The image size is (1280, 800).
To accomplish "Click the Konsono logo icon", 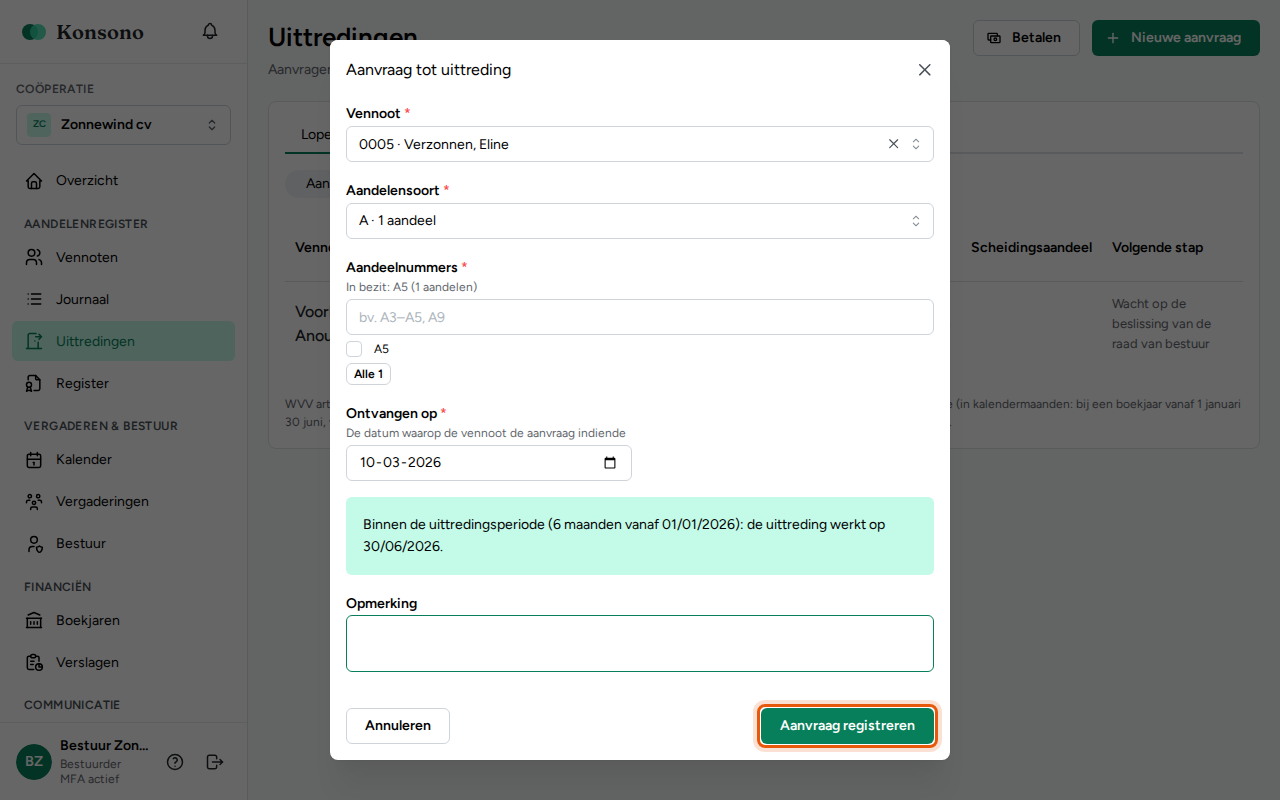I will tap(34, 32).
